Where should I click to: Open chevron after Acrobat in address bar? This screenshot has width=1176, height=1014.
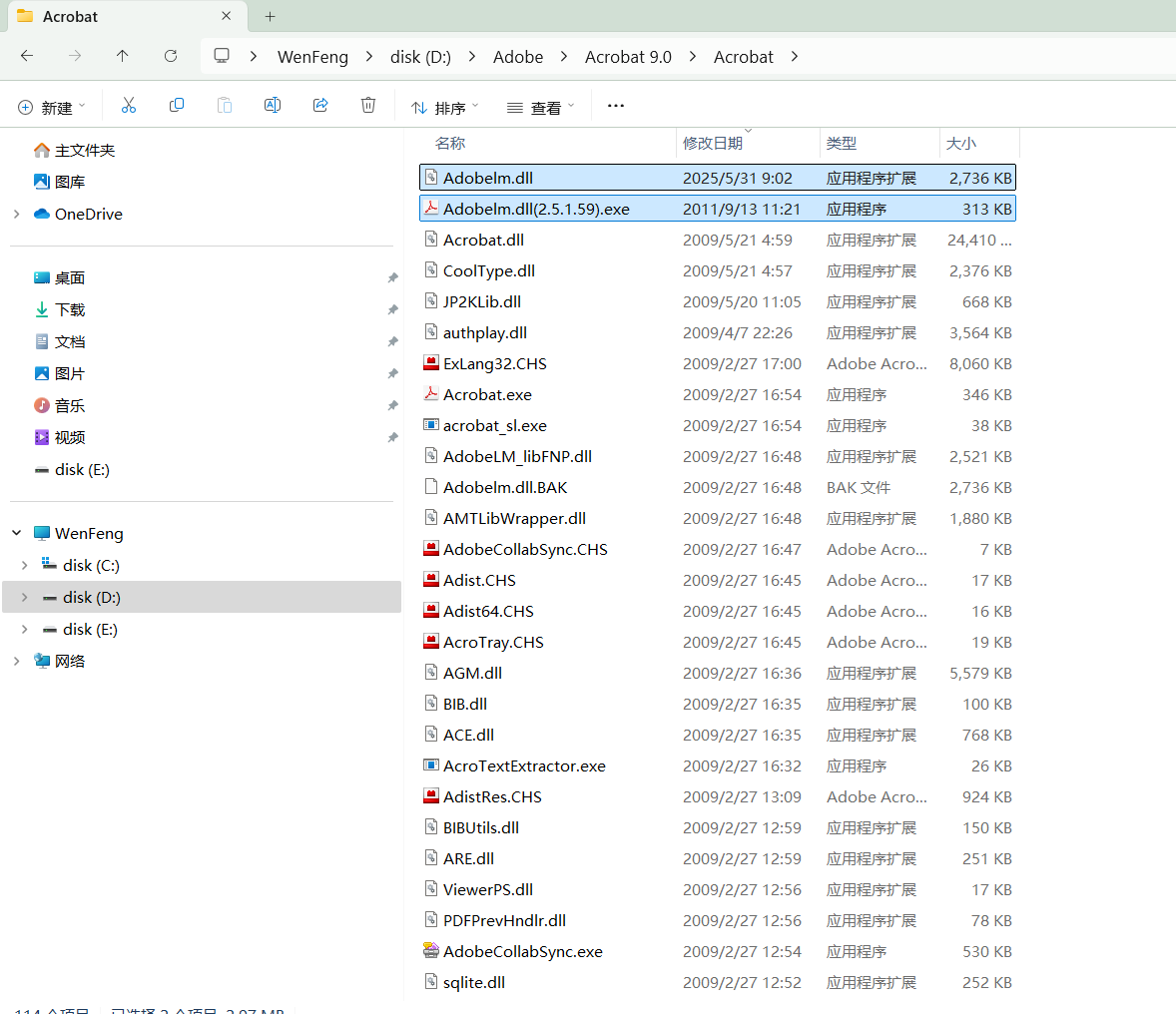(795, 56)
